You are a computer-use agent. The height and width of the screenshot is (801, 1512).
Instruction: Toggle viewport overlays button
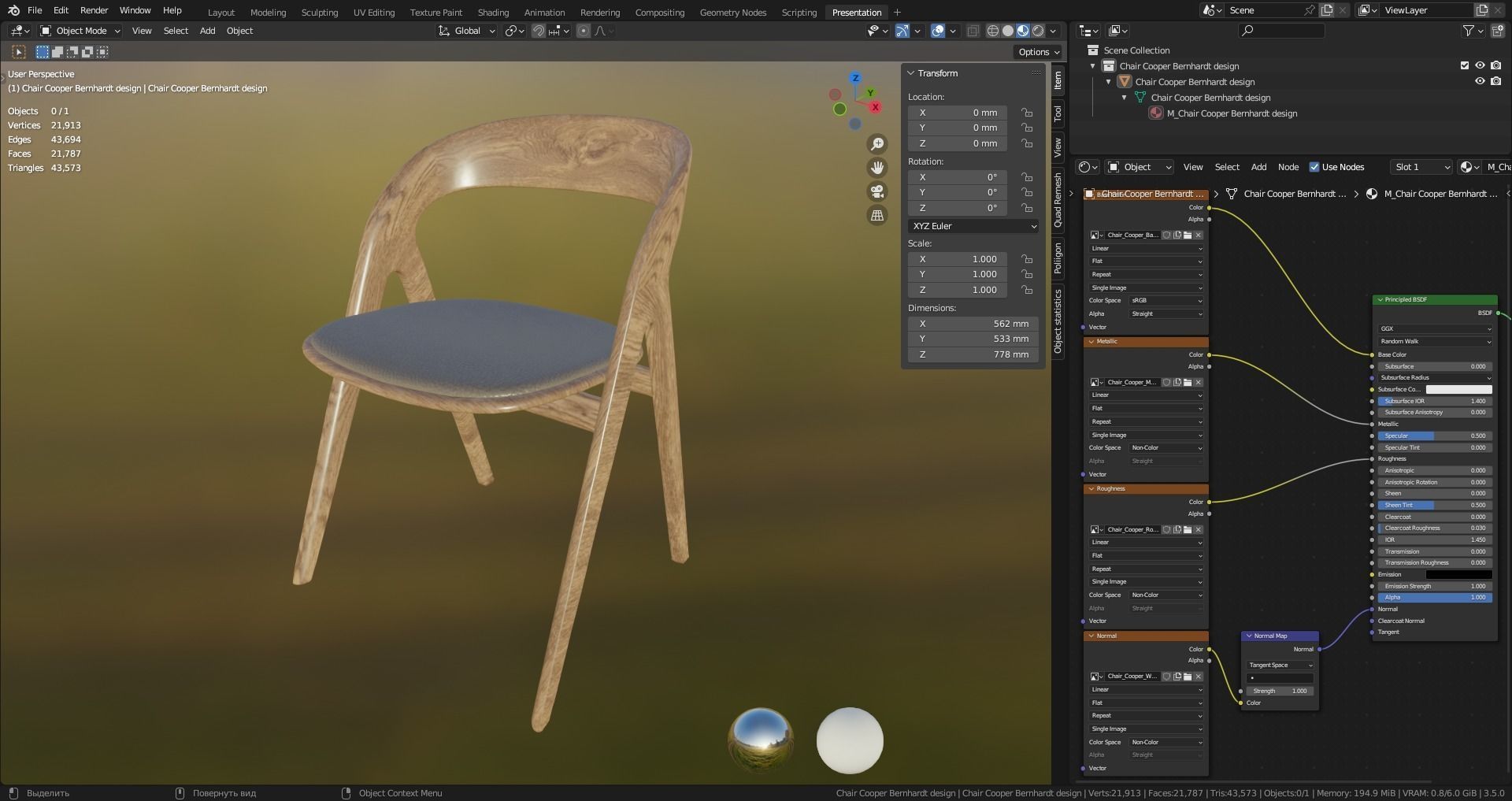pyautogui.click(x=938, y=31)
